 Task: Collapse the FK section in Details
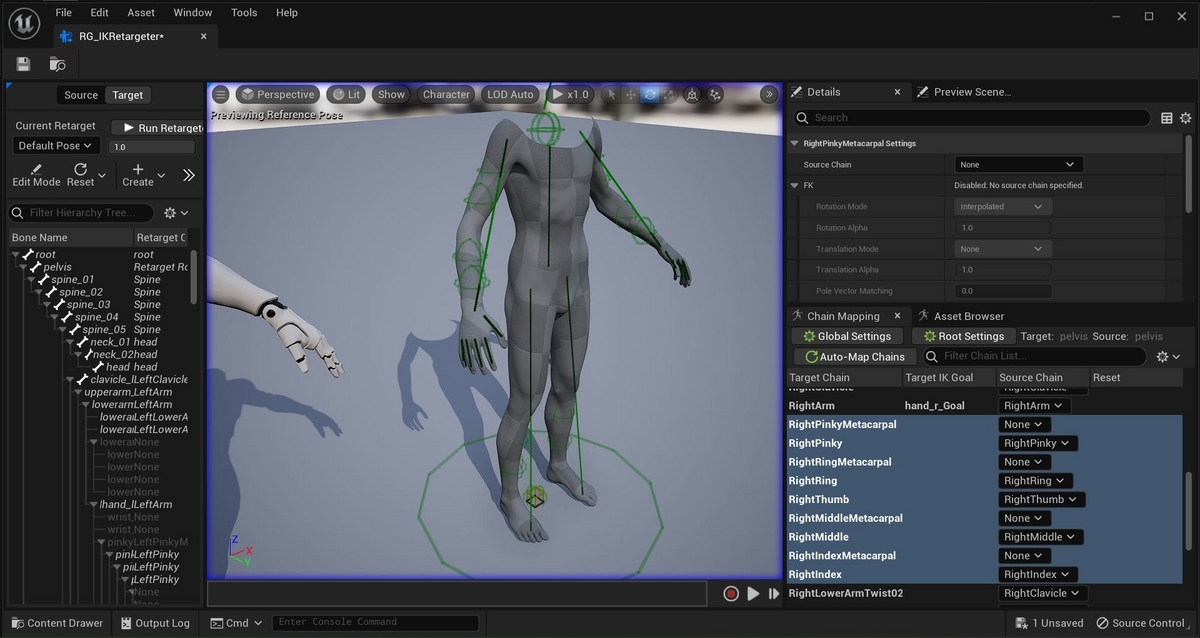click(795, 185)
